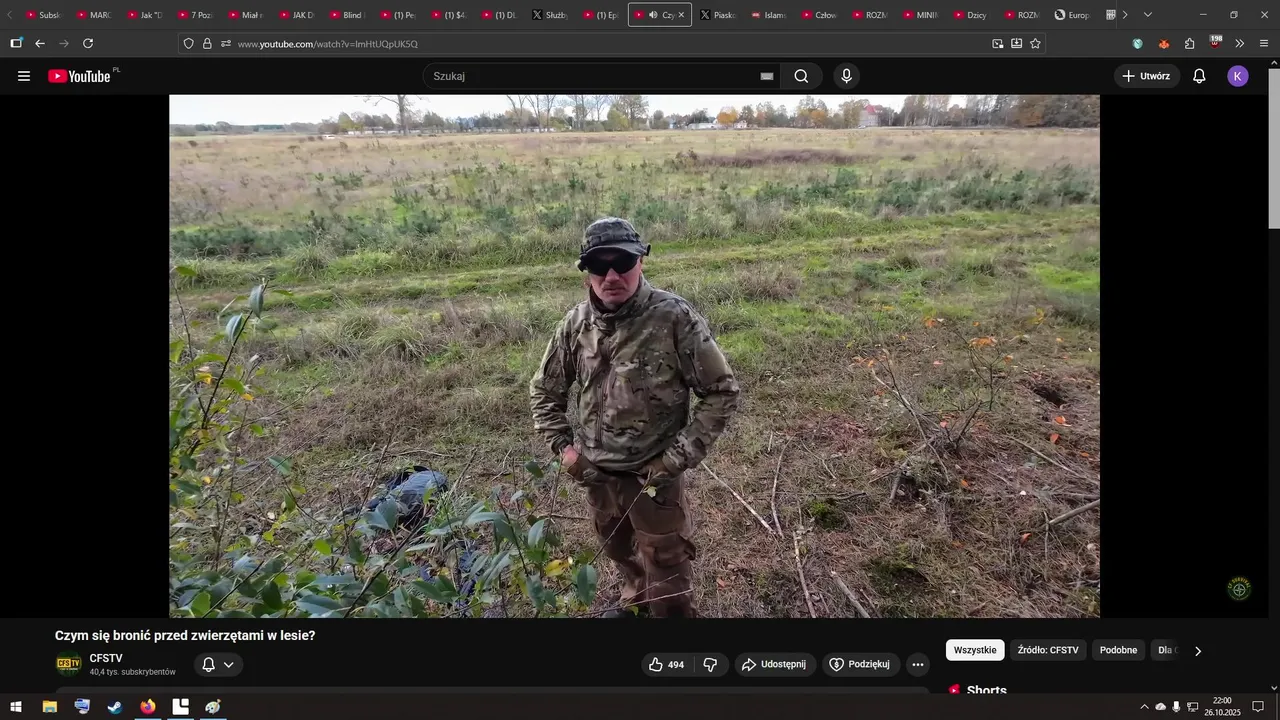Viewport: 1280px width, 720px height.
Task: Open the account avatar K menu
Action: click(1238, 76)
